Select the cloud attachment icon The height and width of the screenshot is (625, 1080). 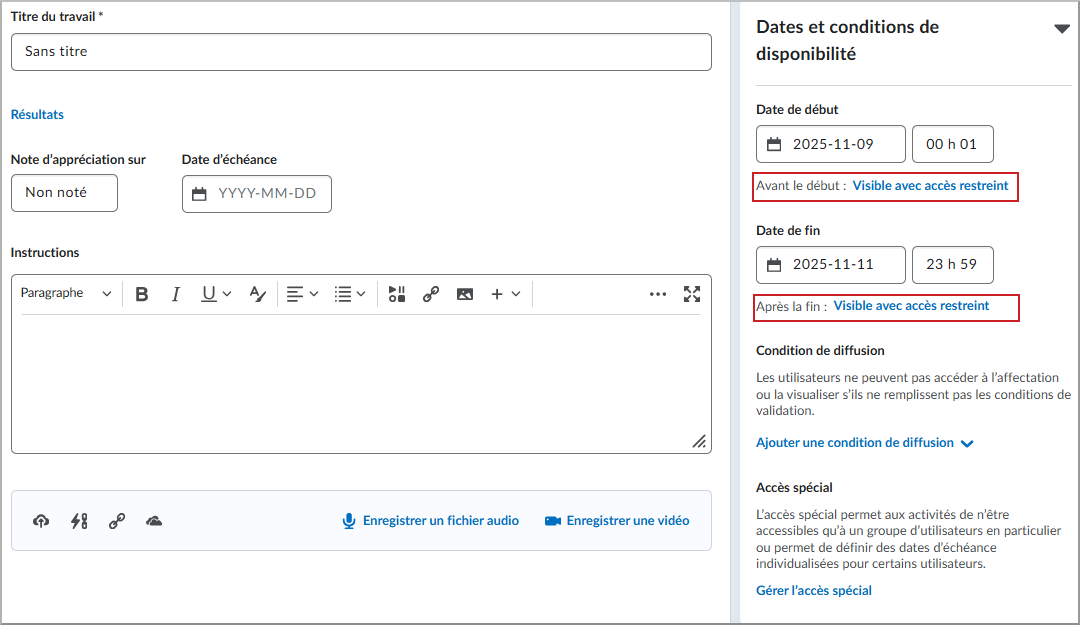tap(152, 521)
